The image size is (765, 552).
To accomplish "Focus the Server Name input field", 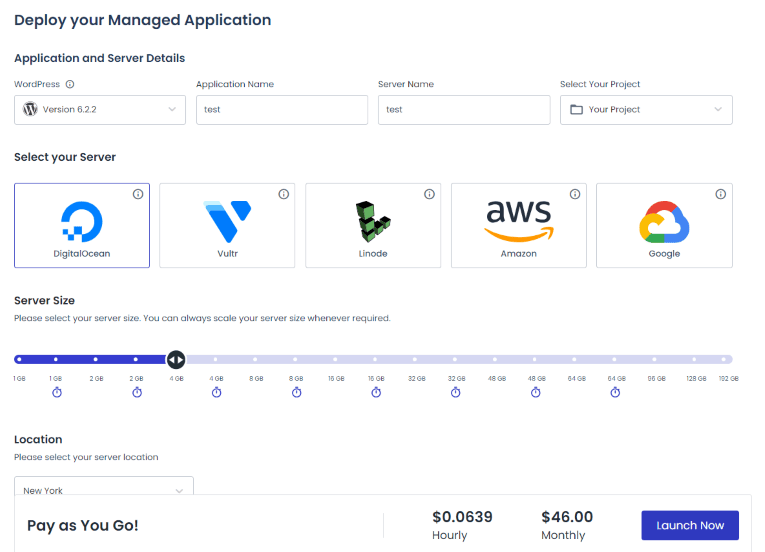I will [x=464, y=110].
